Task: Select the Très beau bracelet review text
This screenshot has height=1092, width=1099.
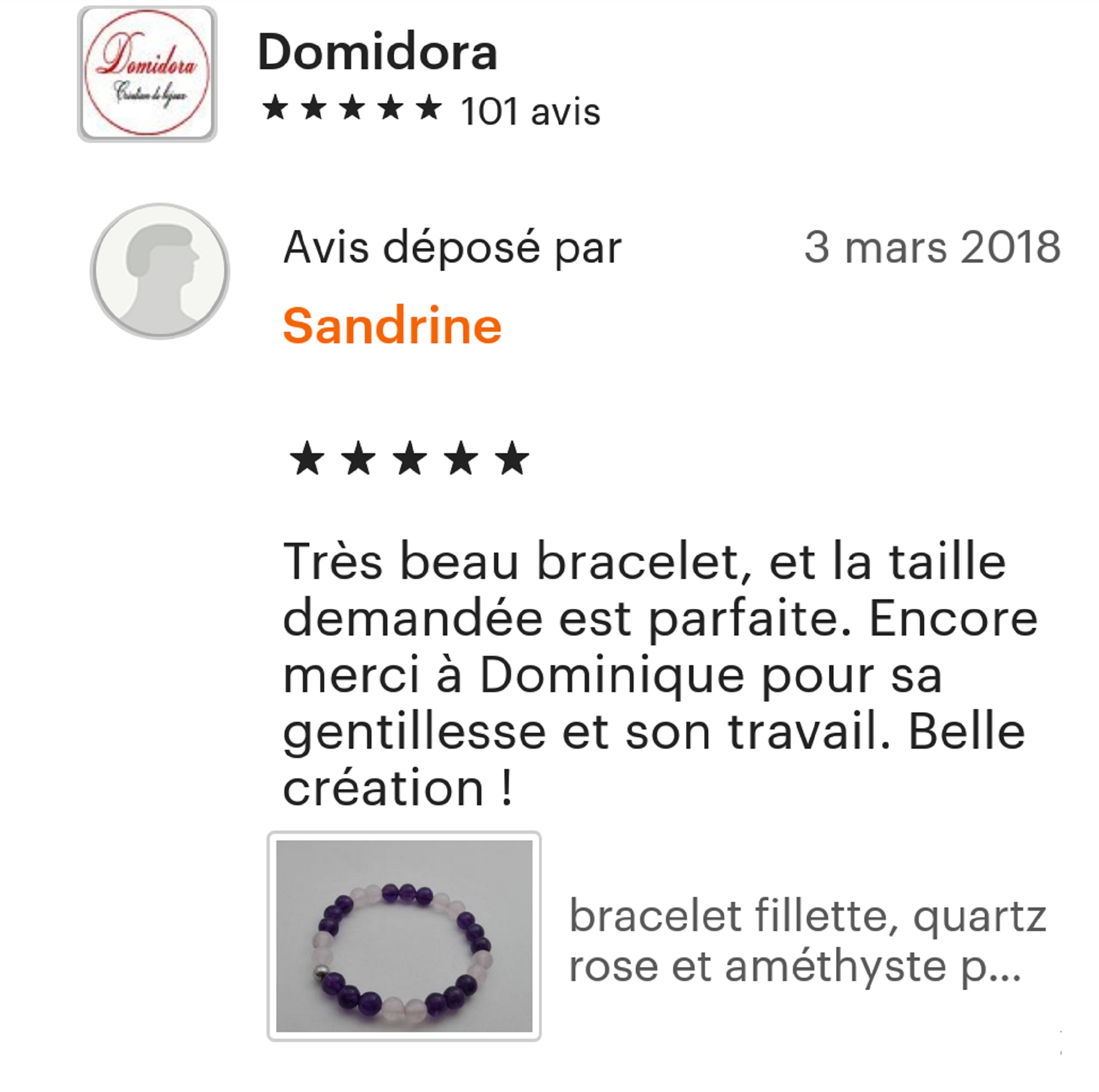Action: pos(660,675)
